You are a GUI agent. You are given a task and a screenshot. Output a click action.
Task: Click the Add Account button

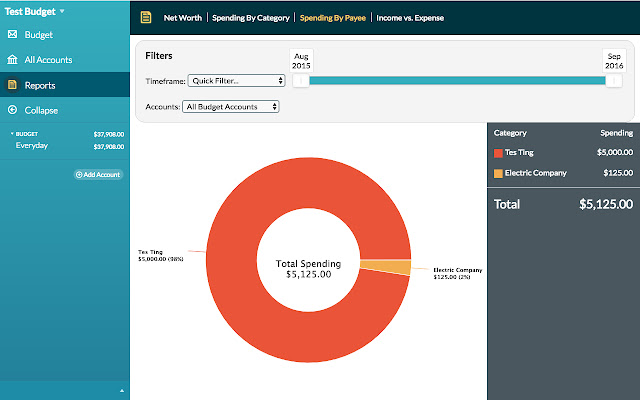[98, 174]
